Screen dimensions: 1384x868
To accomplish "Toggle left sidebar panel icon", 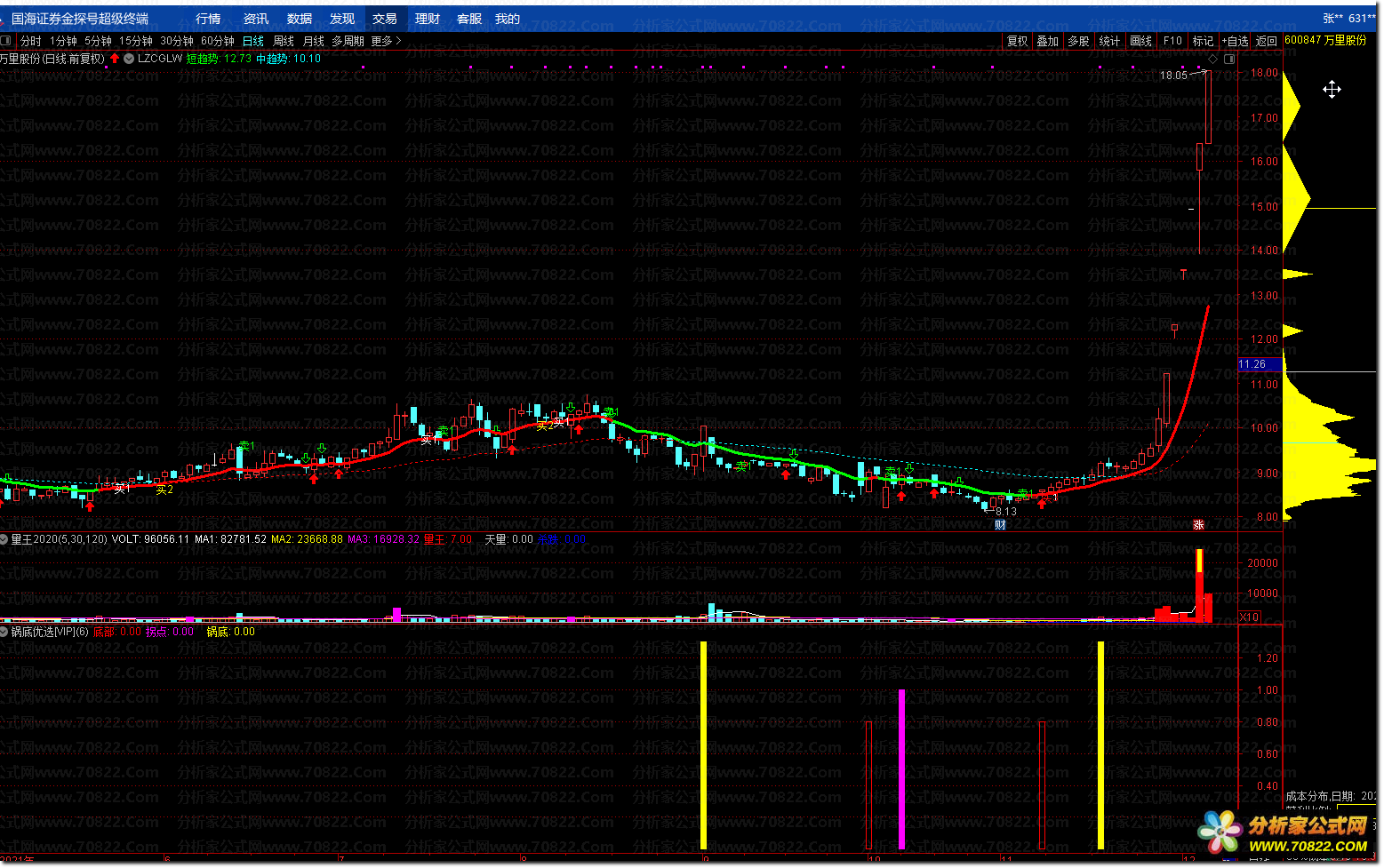I will pyautogui.click(x=6, y=41).
